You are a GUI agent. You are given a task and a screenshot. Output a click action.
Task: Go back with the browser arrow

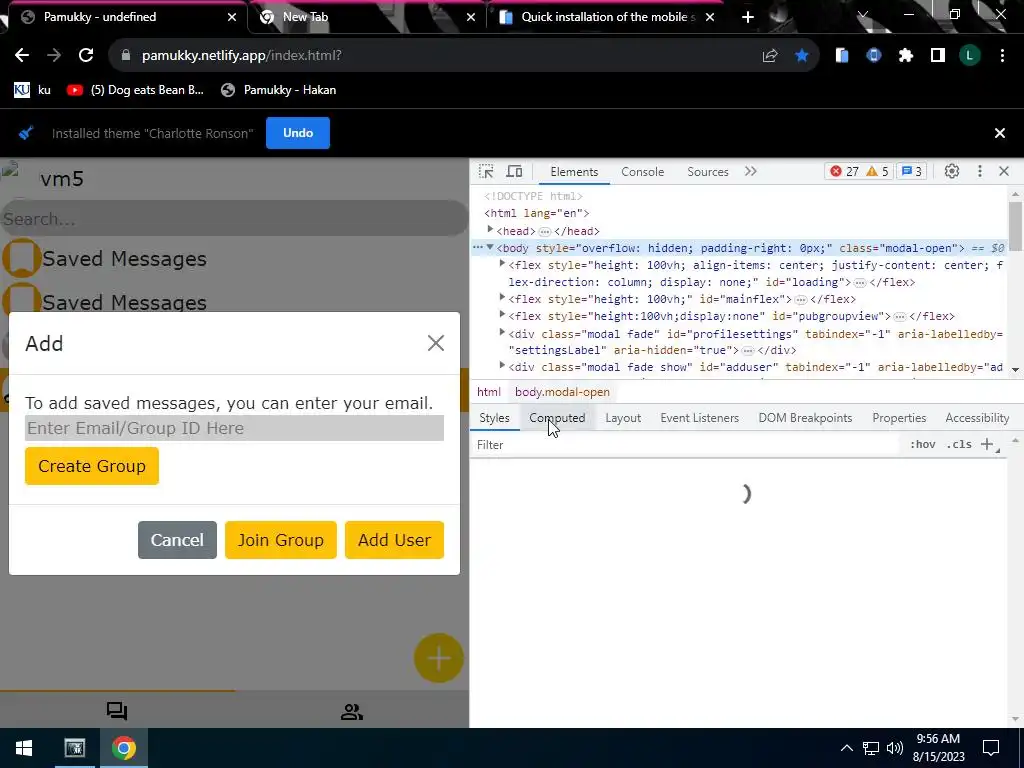(x=22, y=56)
